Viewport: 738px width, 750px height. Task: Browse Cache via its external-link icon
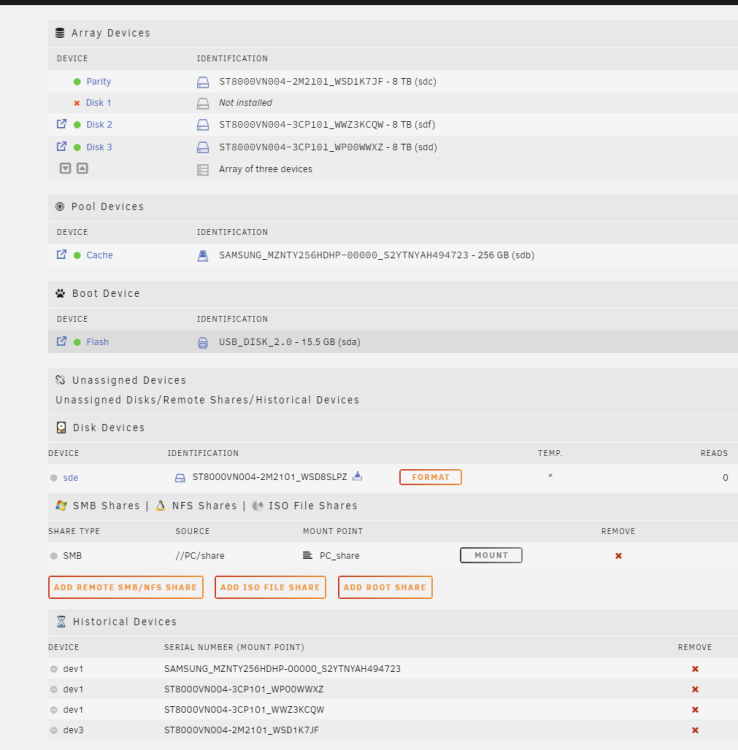(61, 254)
